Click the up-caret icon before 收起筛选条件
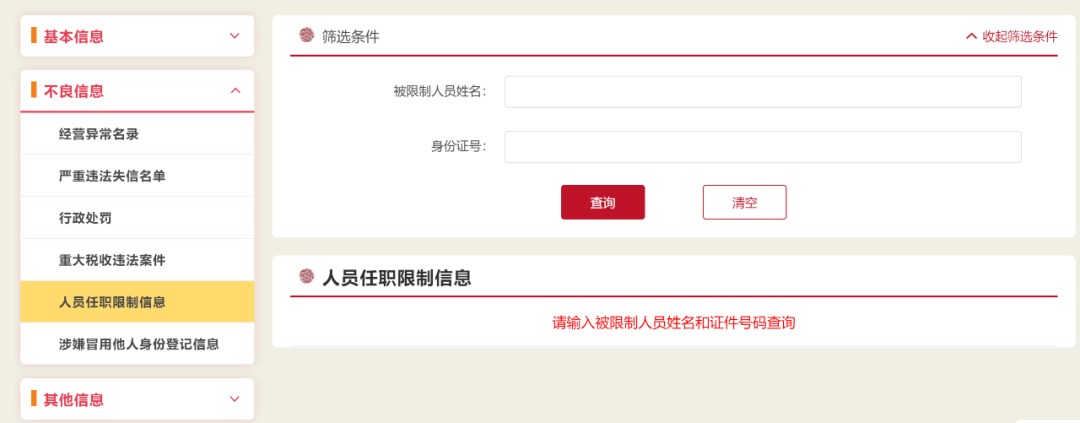 pyautogui.click(x=972, y=37)
